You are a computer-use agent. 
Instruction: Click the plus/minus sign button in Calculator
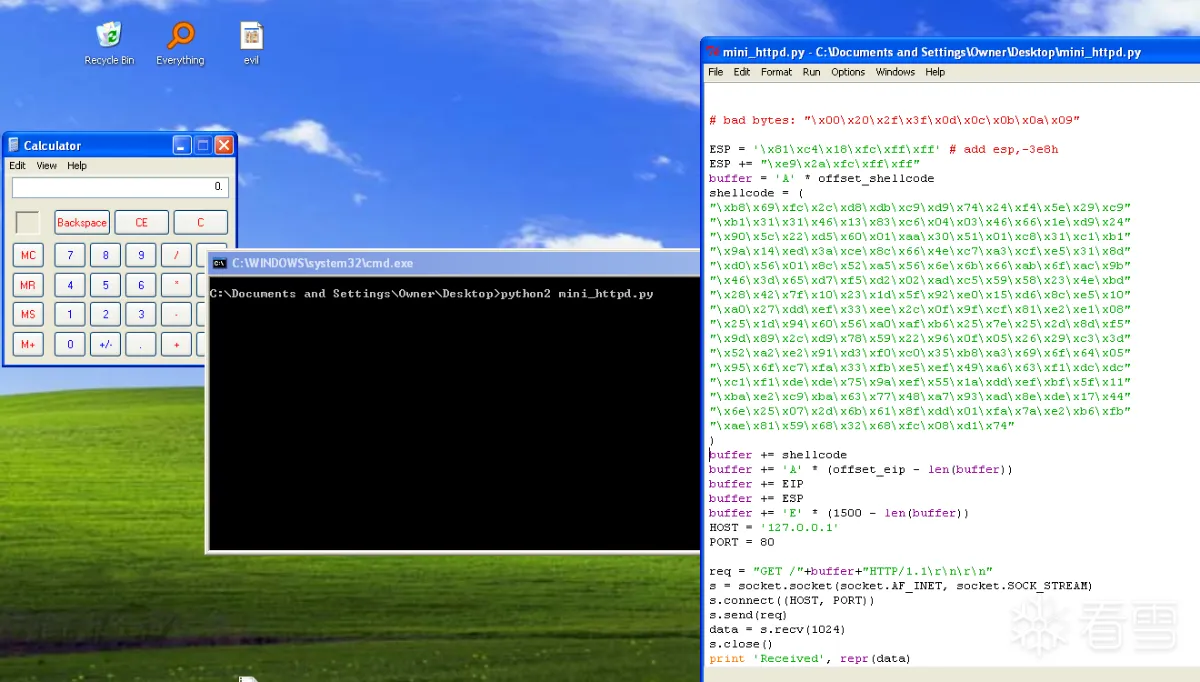click(x=105, y=344)
